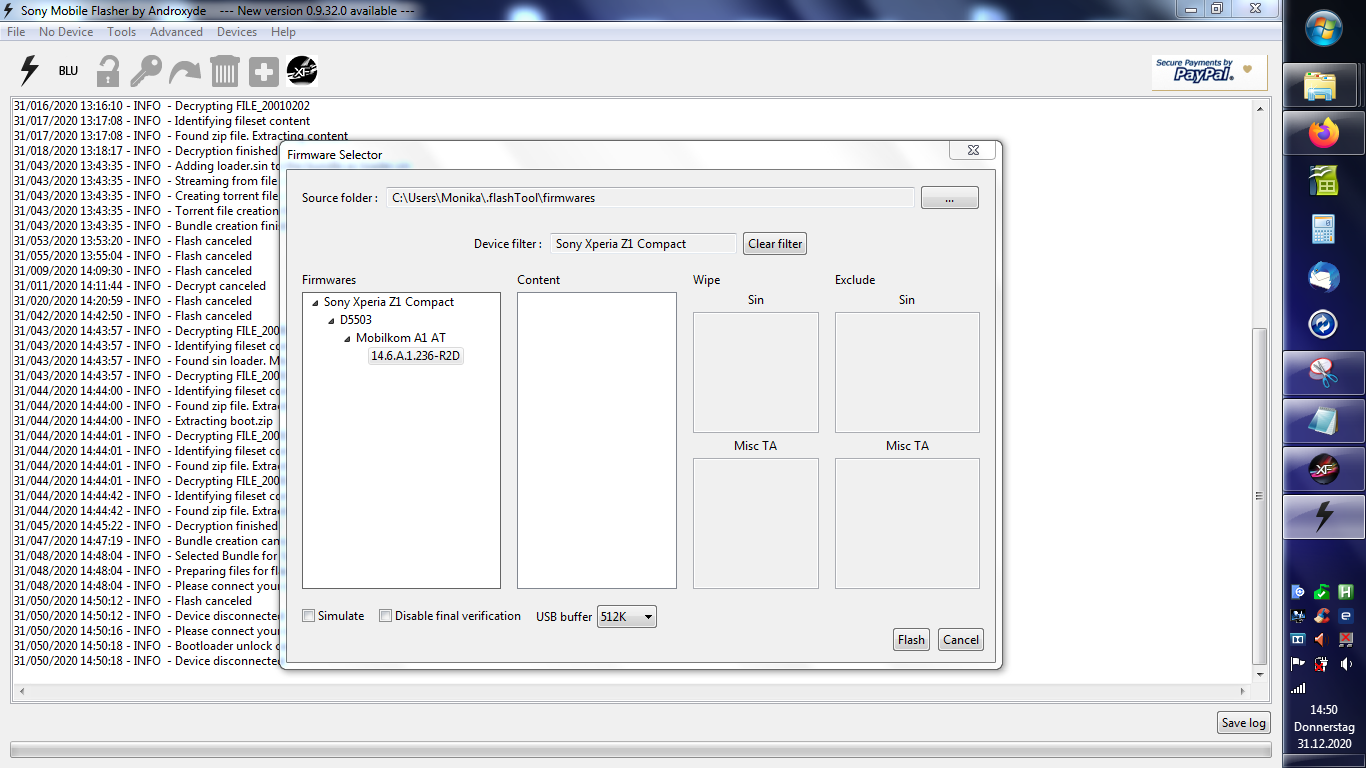Click the browse '...' source folder button
Image resolution: width=1366 pixels, height=768 pixels.
pyautogui.click(x=949, y=198)
